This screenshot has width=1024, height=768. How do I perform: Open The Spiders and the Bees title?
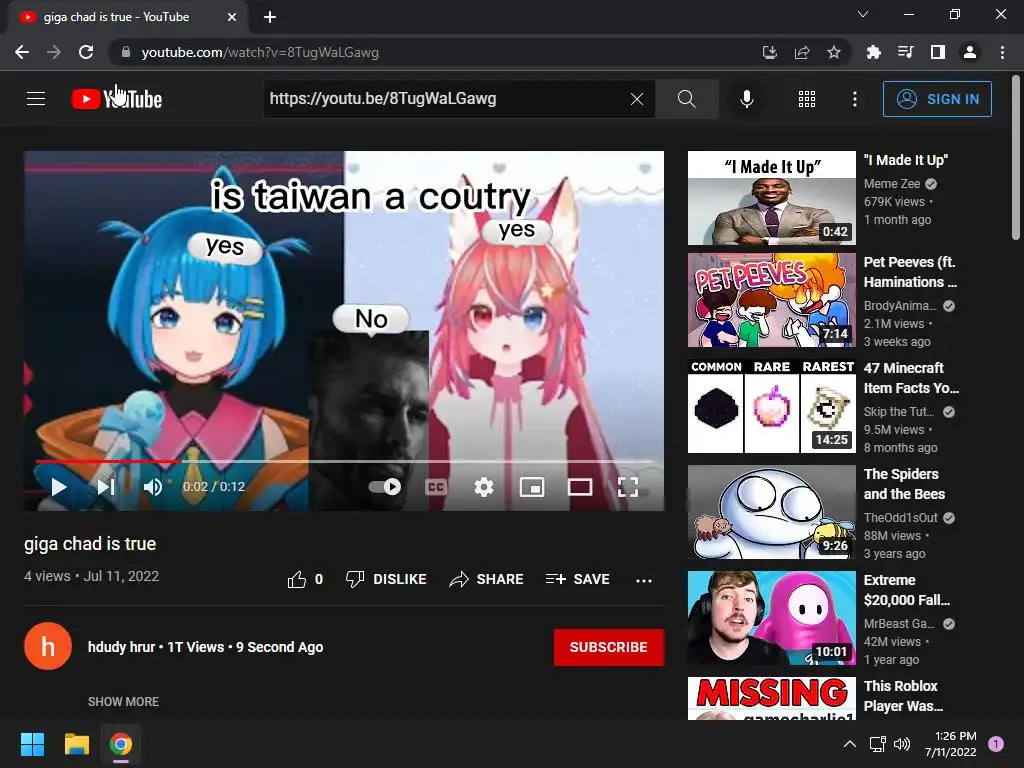point(904,484)
